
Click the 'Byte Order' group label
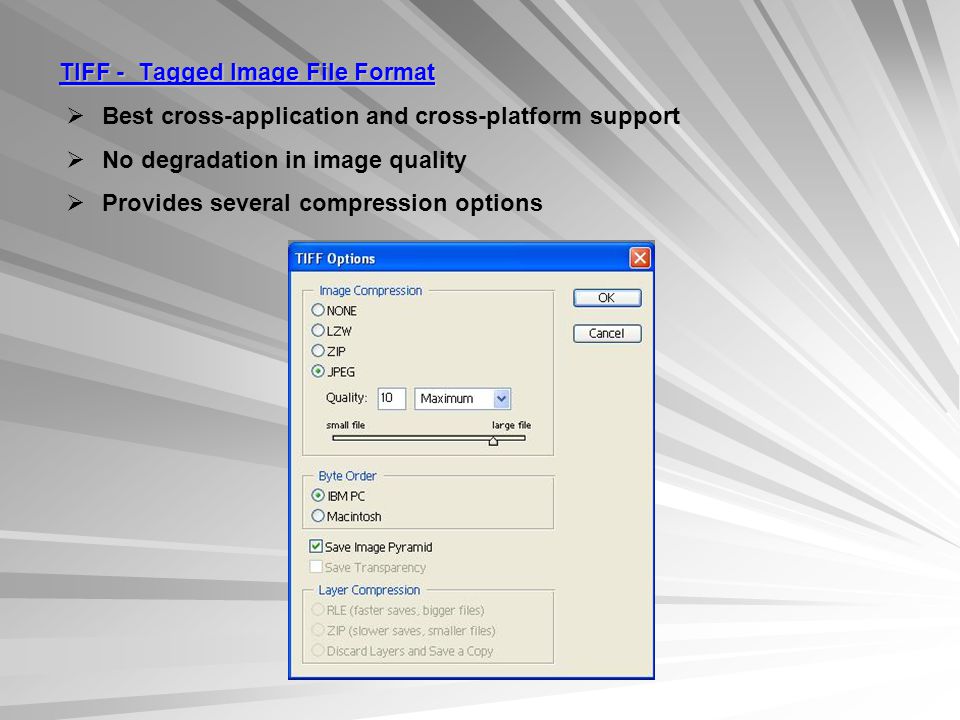click(347, 476)
